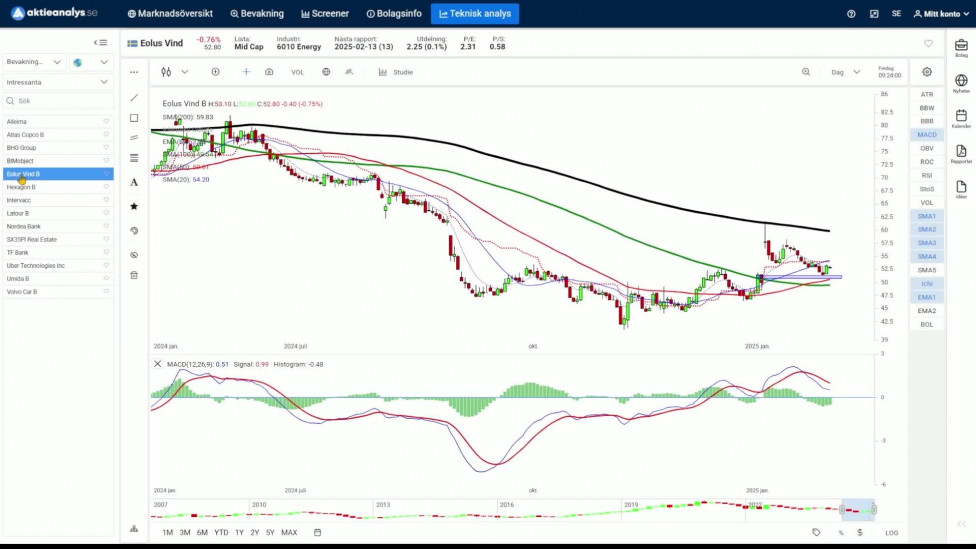Click the trash icon to delete drawings

134,275
